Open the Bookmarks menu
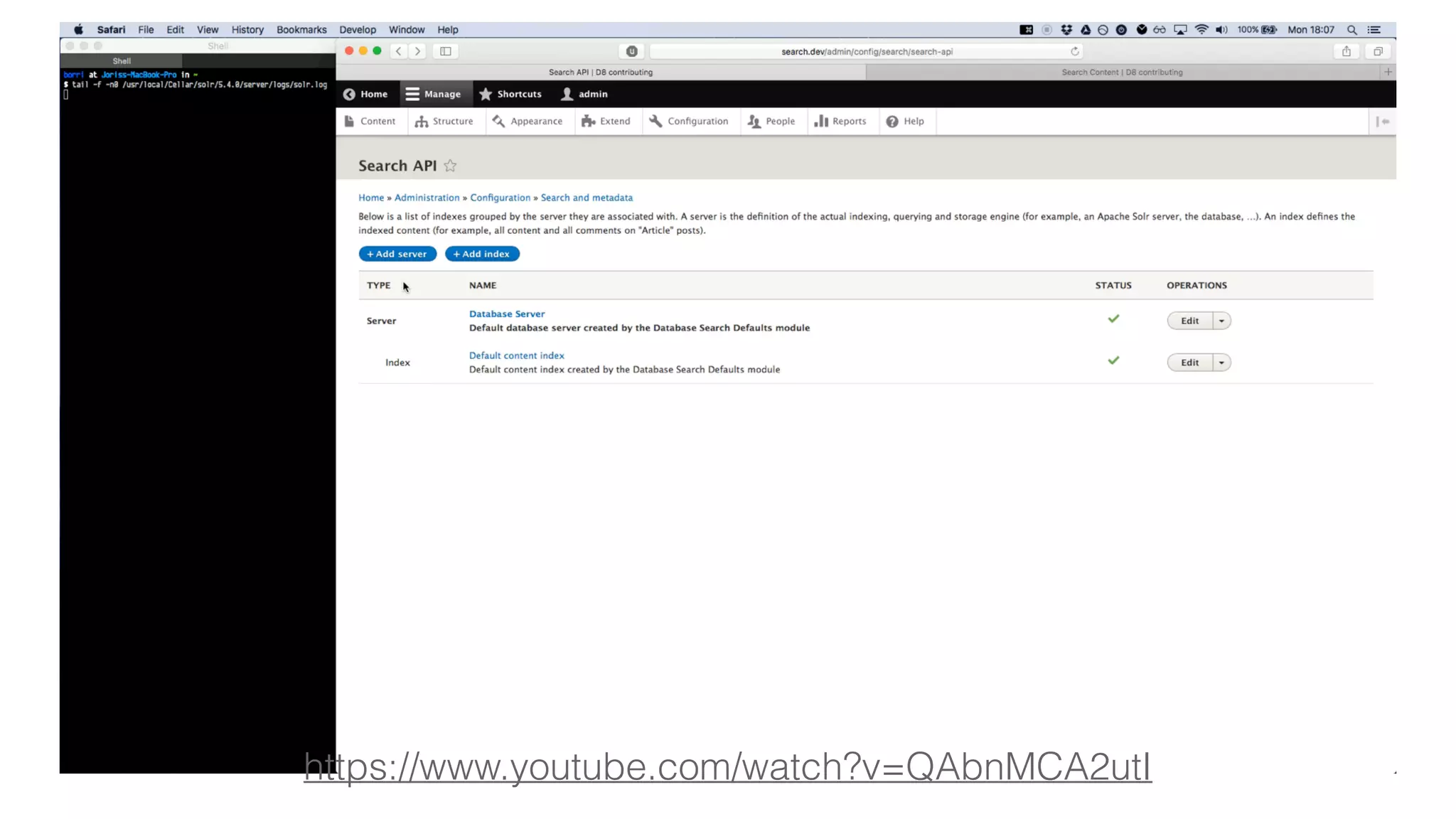Image resolution: width=1456 pixels, height=819 pixels. point(301,30)
